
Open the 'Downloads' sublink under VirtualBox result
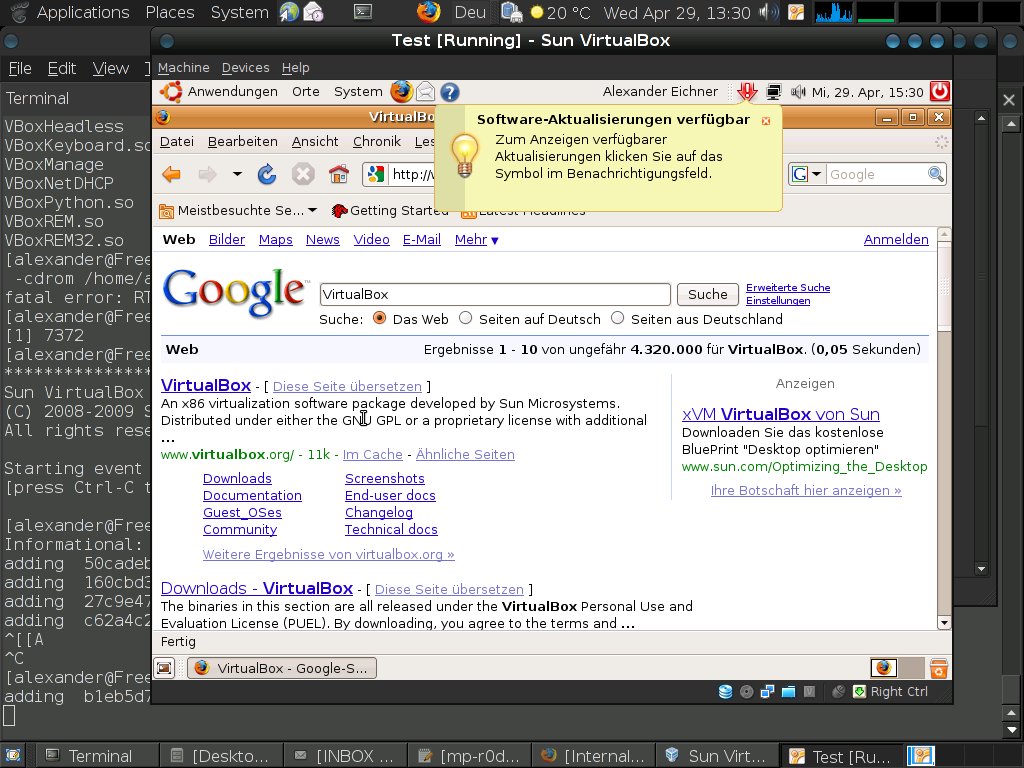(237, 479)
